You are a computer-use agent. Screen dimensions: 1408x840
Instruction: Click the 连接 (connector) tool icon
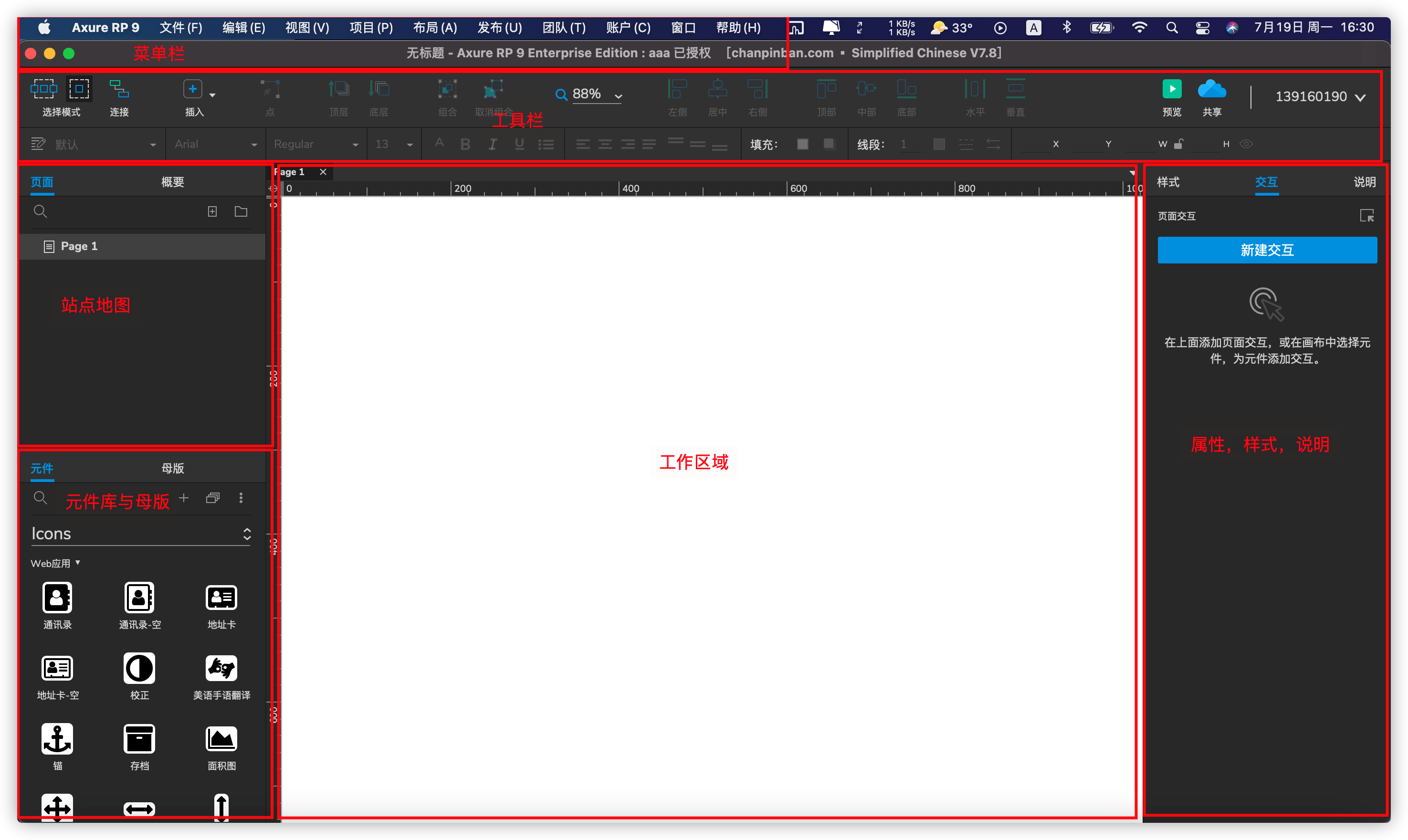(x=119, y=89)
